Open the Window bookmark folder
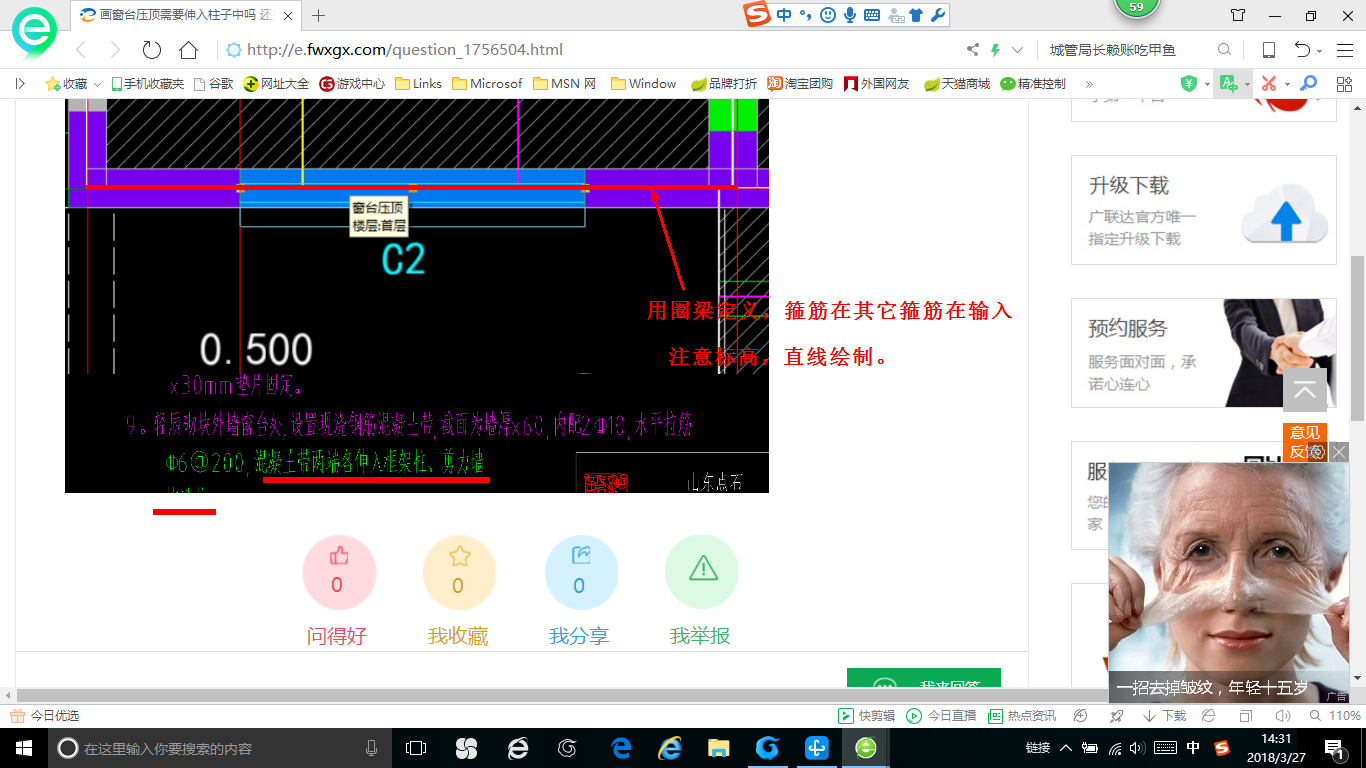1366x768 pixels. click(x=643, y=84)
